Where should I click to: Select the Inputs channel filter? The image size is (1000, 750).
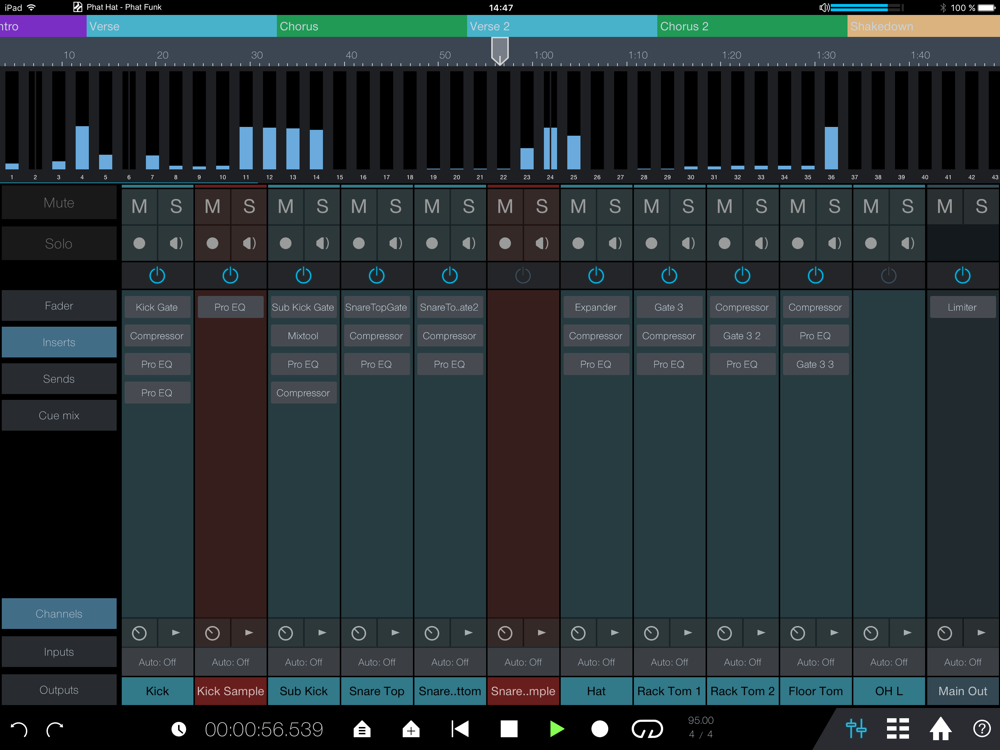pyautogui.click(x=59, y=652)
